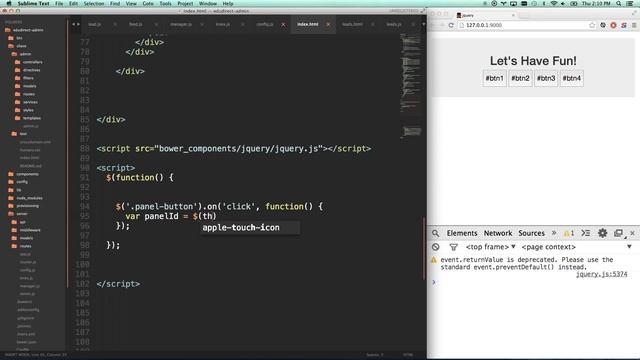
Task: Click the red circular browser extension icon
Action: pos(613,25)
